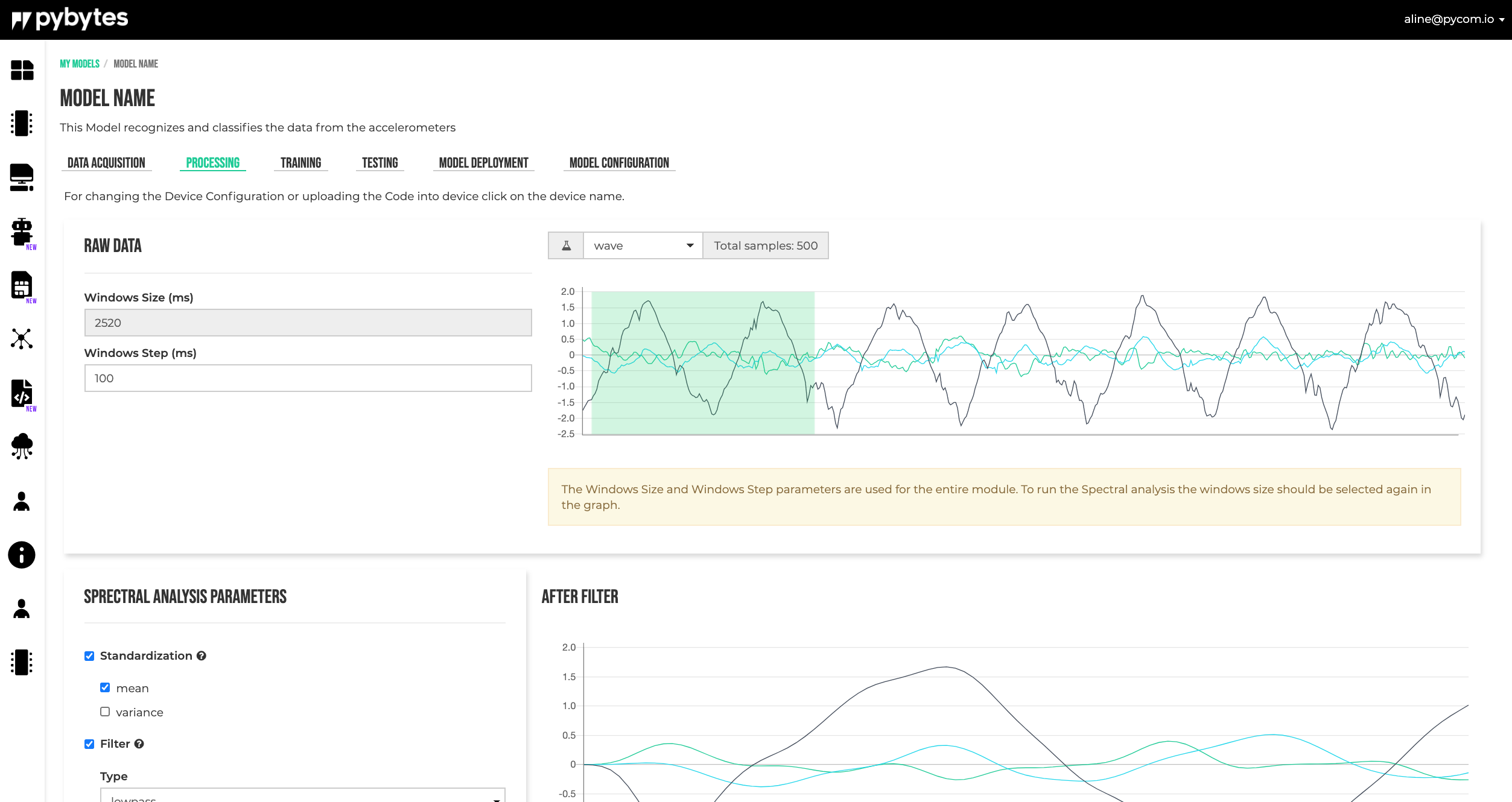This screenshot has width=1512, height=802.
Task: Open the code file icon in sidebar
Action: [x=22, y=394]
